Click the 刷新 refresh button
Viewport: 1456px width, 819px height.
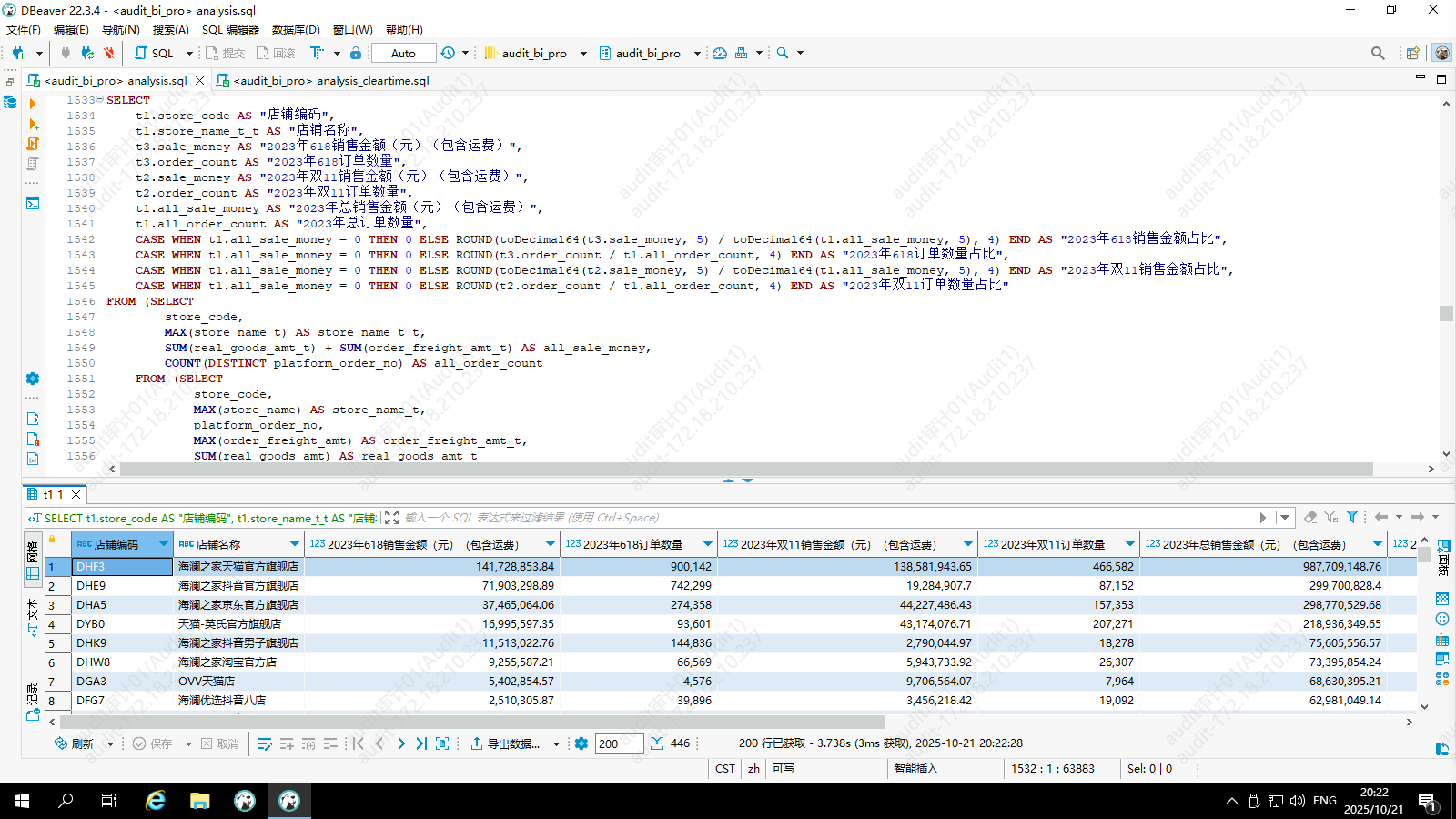pos(75,743)
